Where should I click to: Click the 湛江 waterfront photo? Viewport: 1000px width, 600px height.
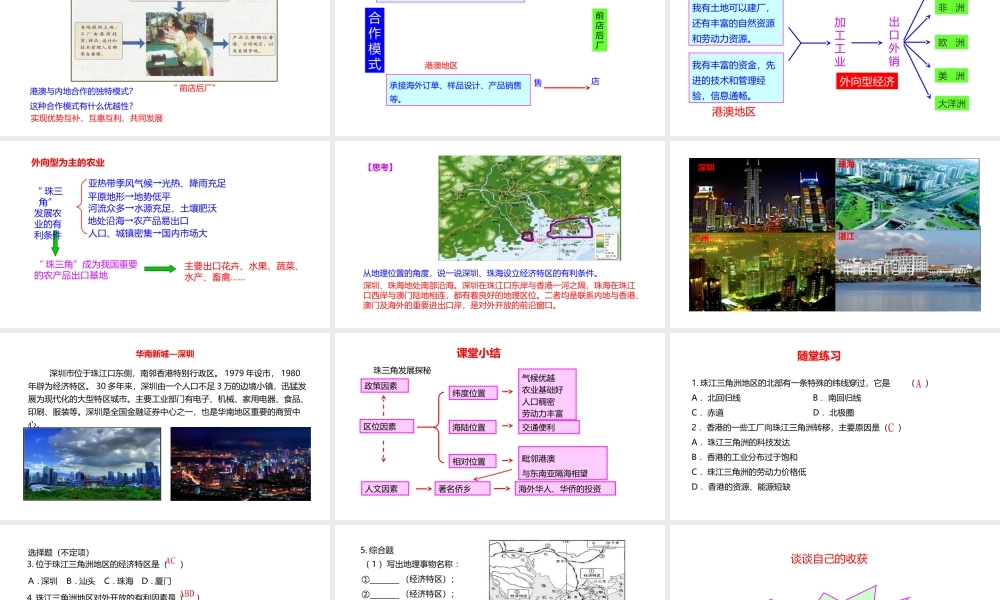point(908,271)
